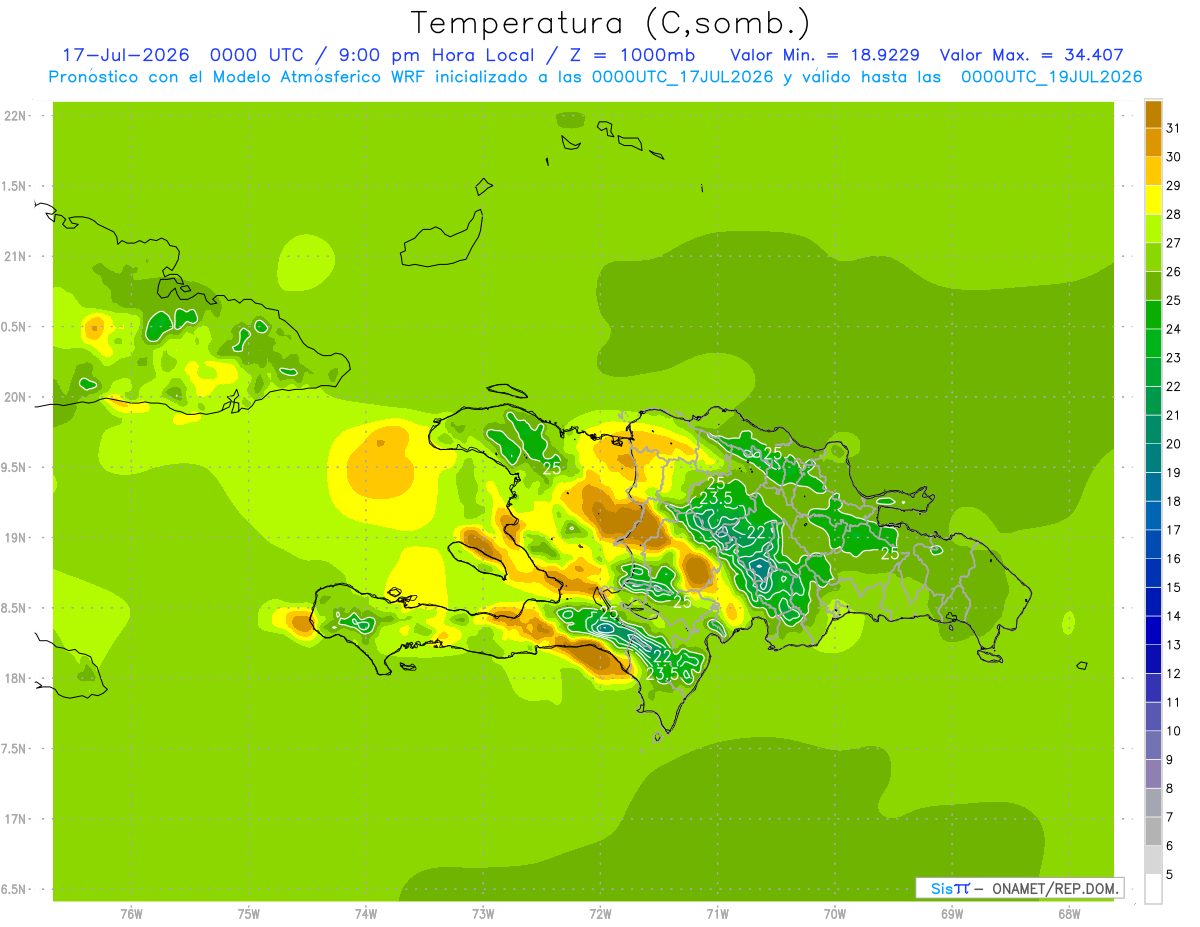1200x927 pixels.
Task: Pick the yellow swatch between legend 28 and 29
Action: (x=1153, y=200)
